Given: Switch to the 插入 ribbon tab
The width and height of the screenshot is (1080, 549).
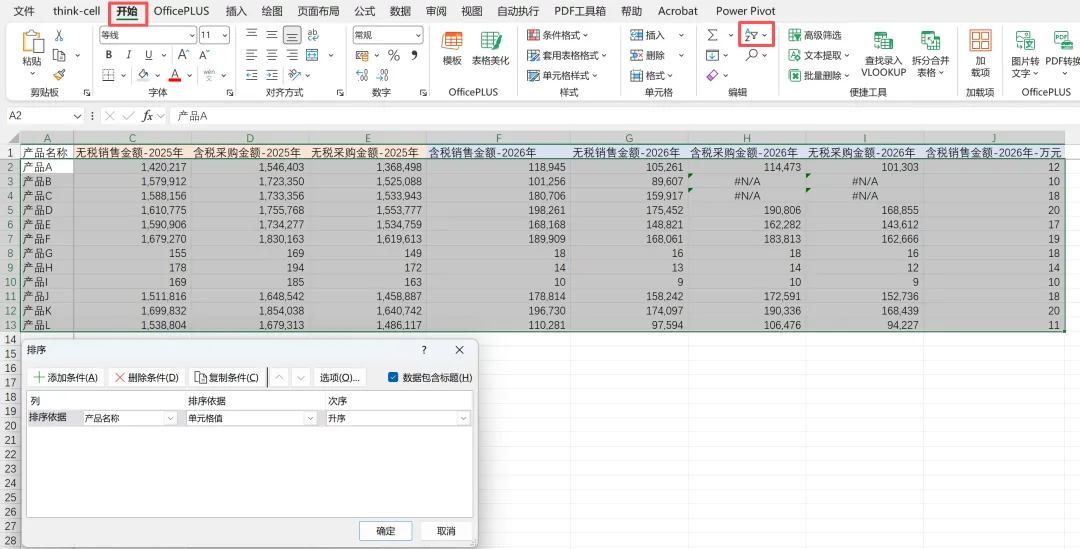Looking at the screenshot, I should pos(236,11).
